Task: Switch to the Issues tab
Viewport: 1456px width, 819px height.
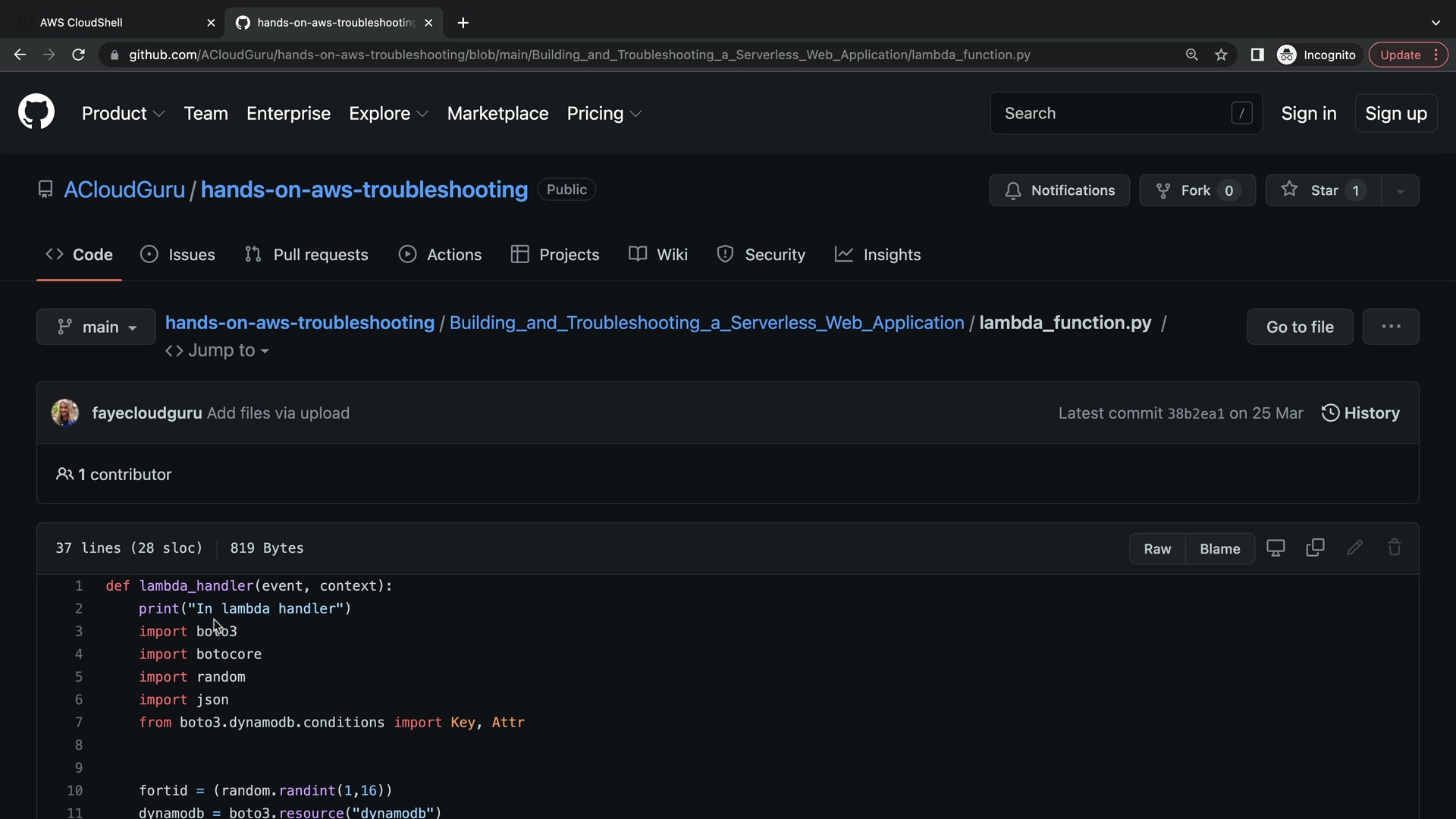Action: [x=178, y=255]
